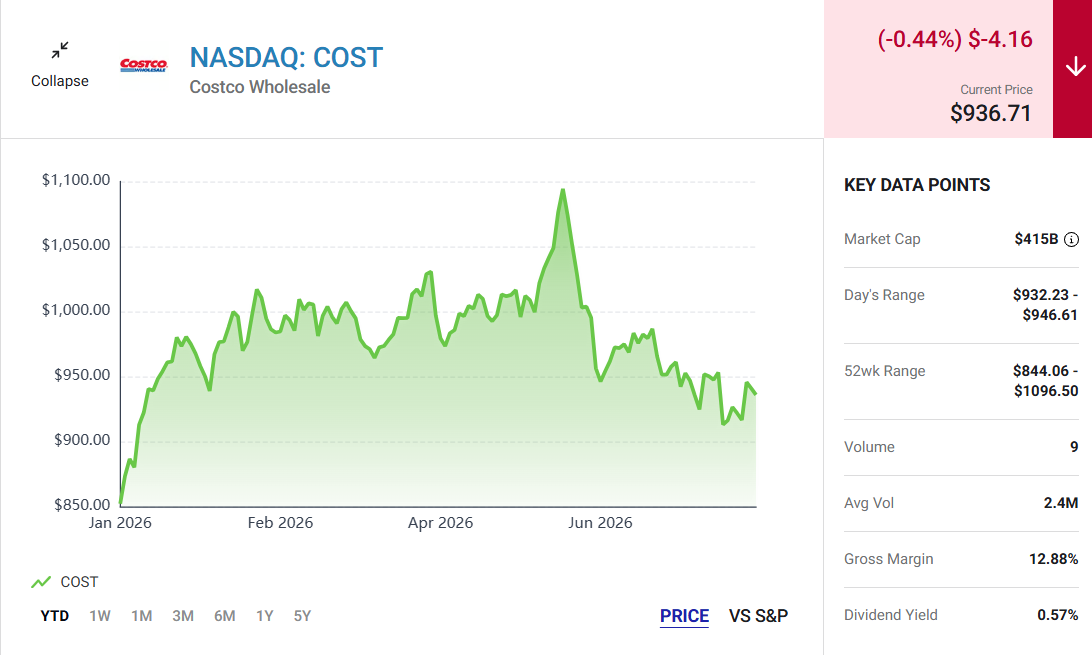This screenshot has height=655, width=1092.
Task: Open the NASDAQ: COST ticker link
Action: pos(286,58)
